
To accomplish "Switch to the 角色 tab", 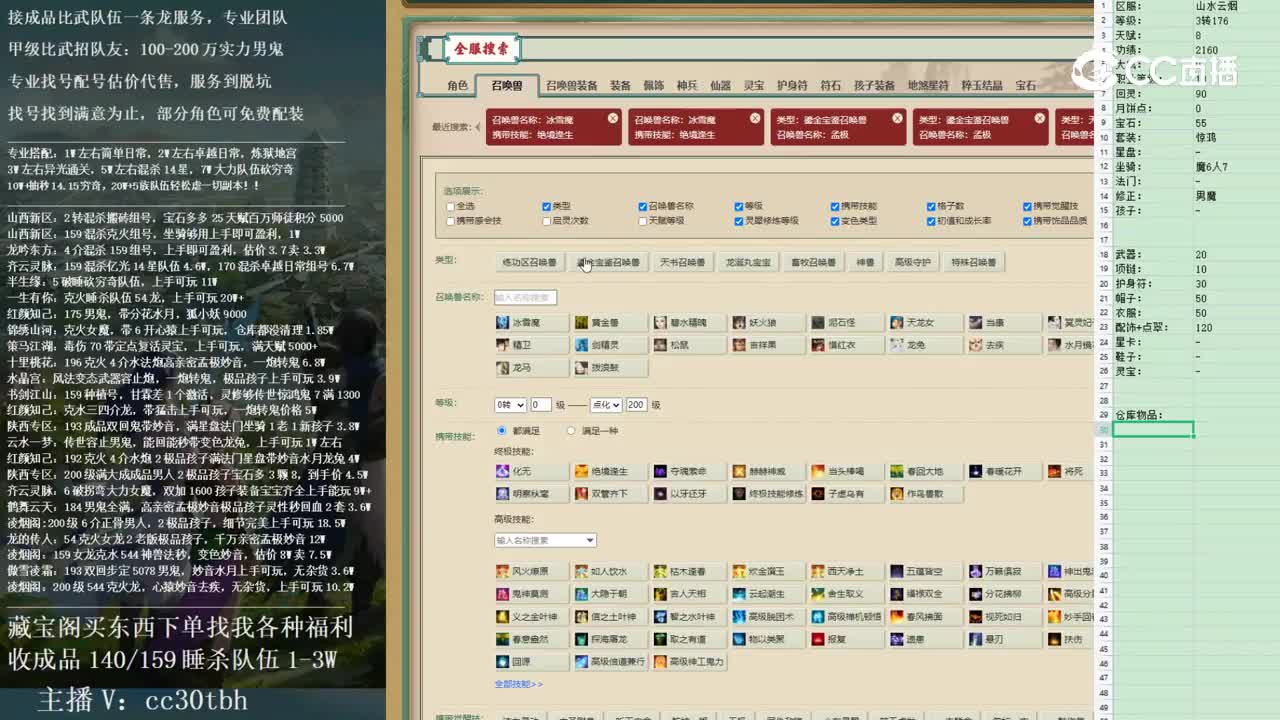I will point(457,86).
